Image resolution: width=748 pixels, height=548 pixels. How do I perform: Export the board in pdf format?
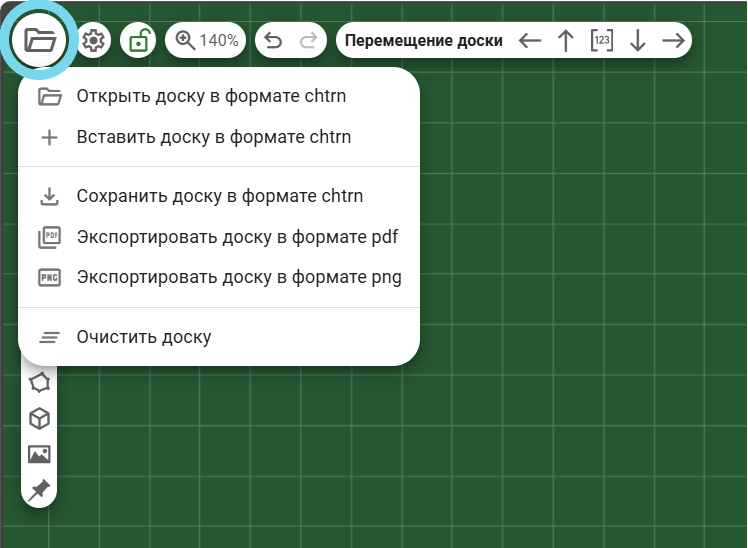click(x=237, y=237)
